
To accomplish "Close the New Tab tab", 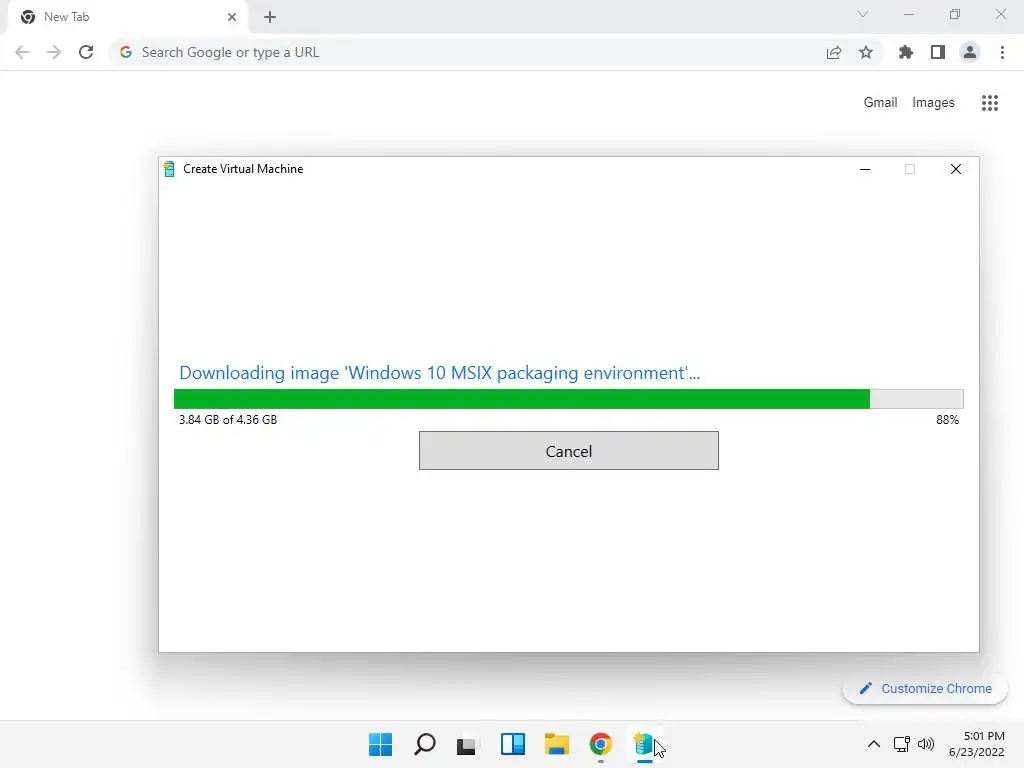I will click(232, 17).
